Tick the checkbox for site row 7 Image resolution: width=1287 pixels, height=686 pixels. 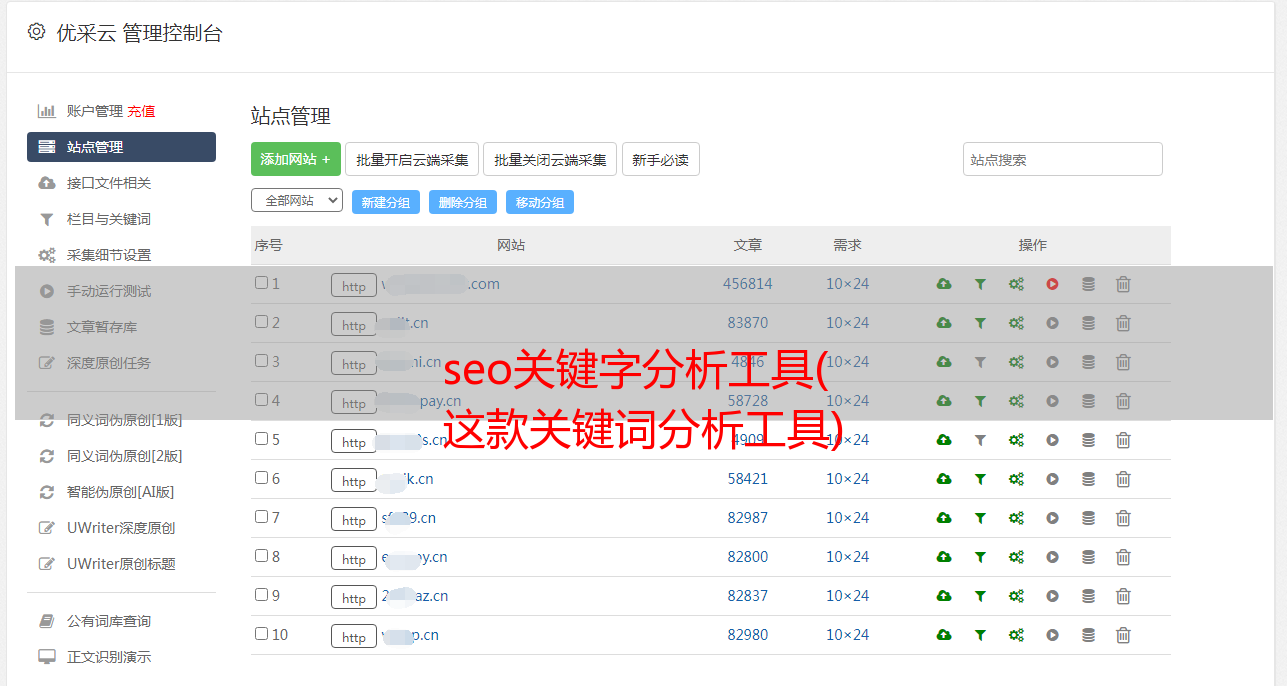[x=261, y=517]
